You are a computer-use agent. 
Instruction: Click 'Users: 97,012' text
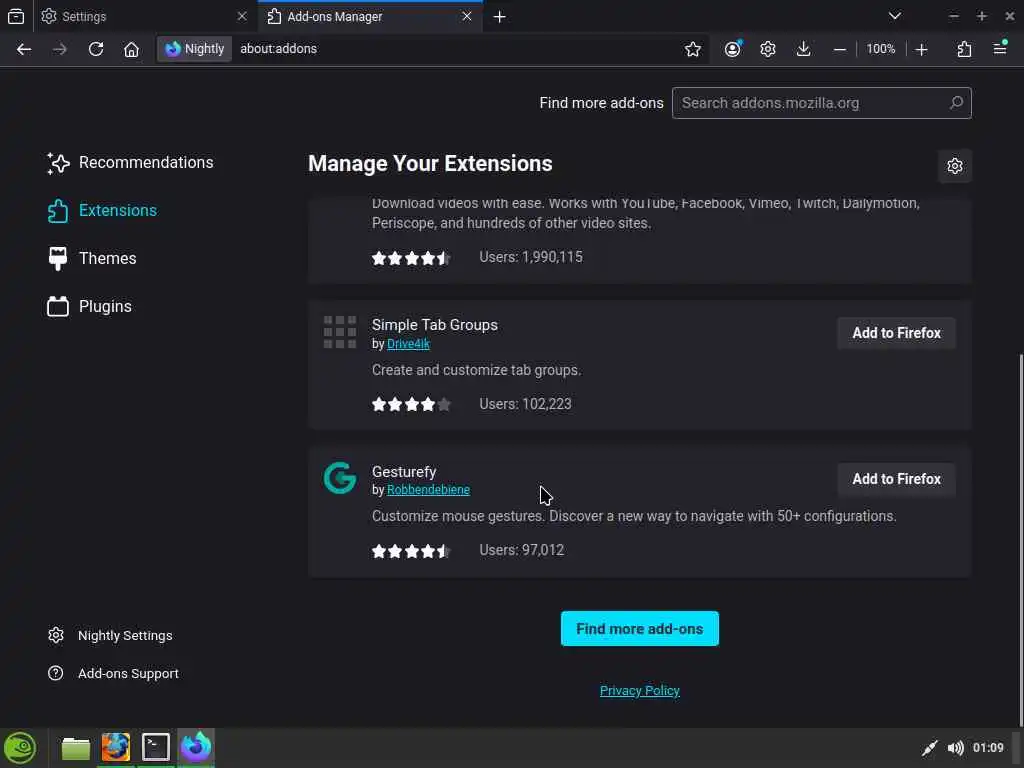(x=521, y=551)
